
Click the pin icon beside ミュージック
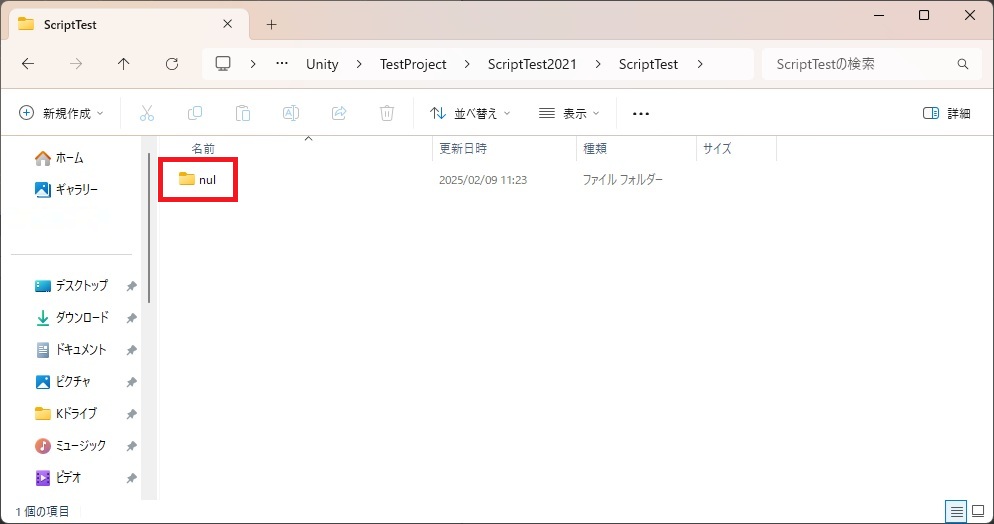pos(131,446)
